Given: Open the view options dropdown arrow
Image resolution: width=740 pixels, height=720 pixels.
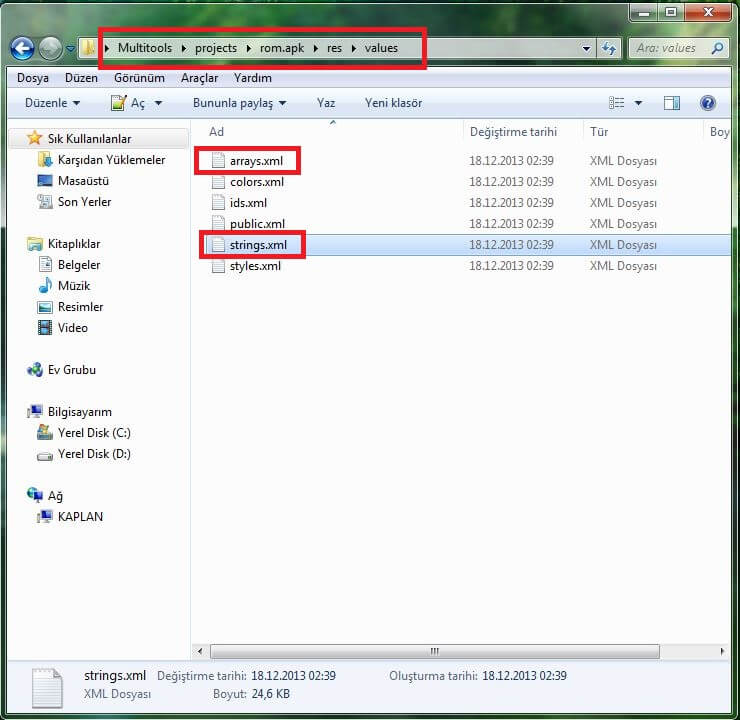Looking at the screenshot, I should click(x=638, y=103).
